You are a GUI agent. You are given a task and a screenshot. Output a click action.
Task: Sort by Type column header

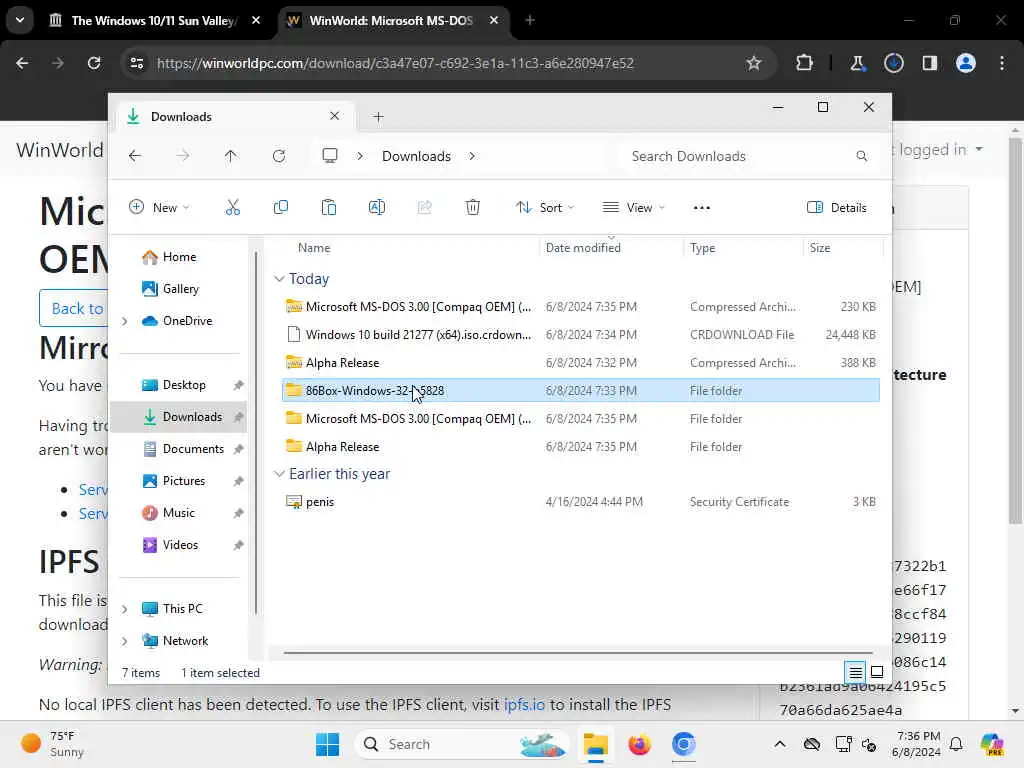coord(743,248)
